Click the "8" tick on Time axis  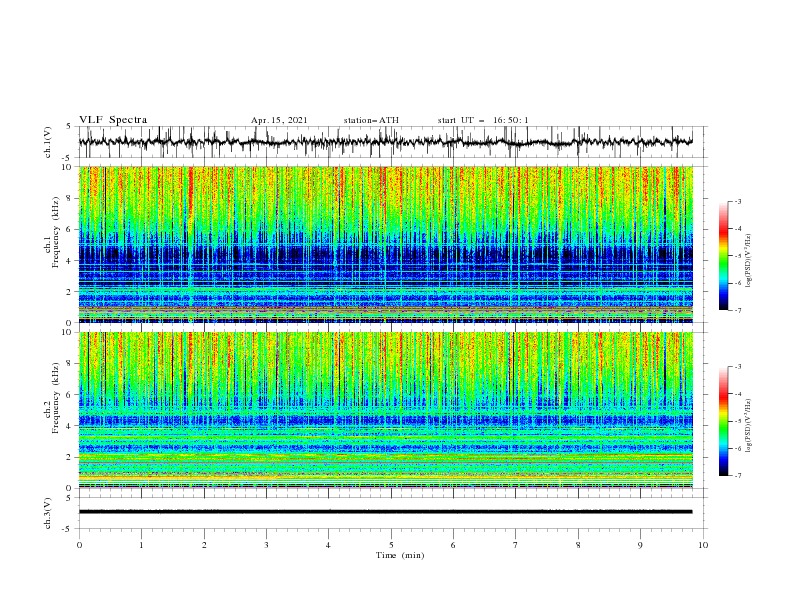tap(578, 545)
